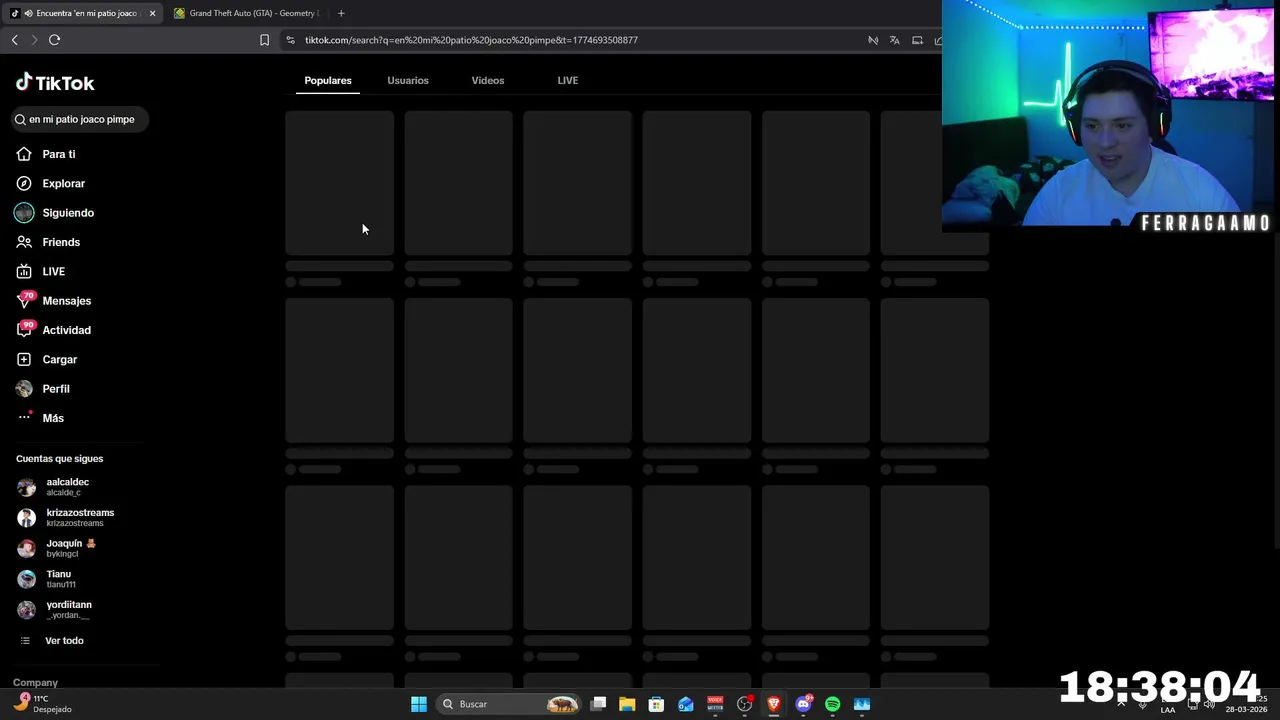Open the weather widget showing 11°C
Screen dimensions: 1280x720
tap(42, 704)
